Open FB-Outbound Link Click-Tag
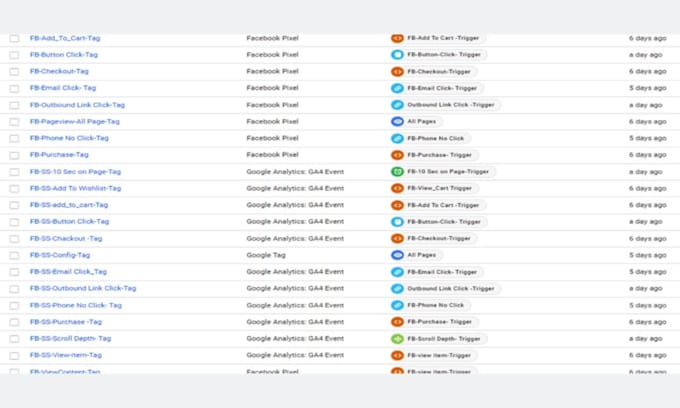The image size is (680, 408). pyautogui.click(x=77, y=105)
